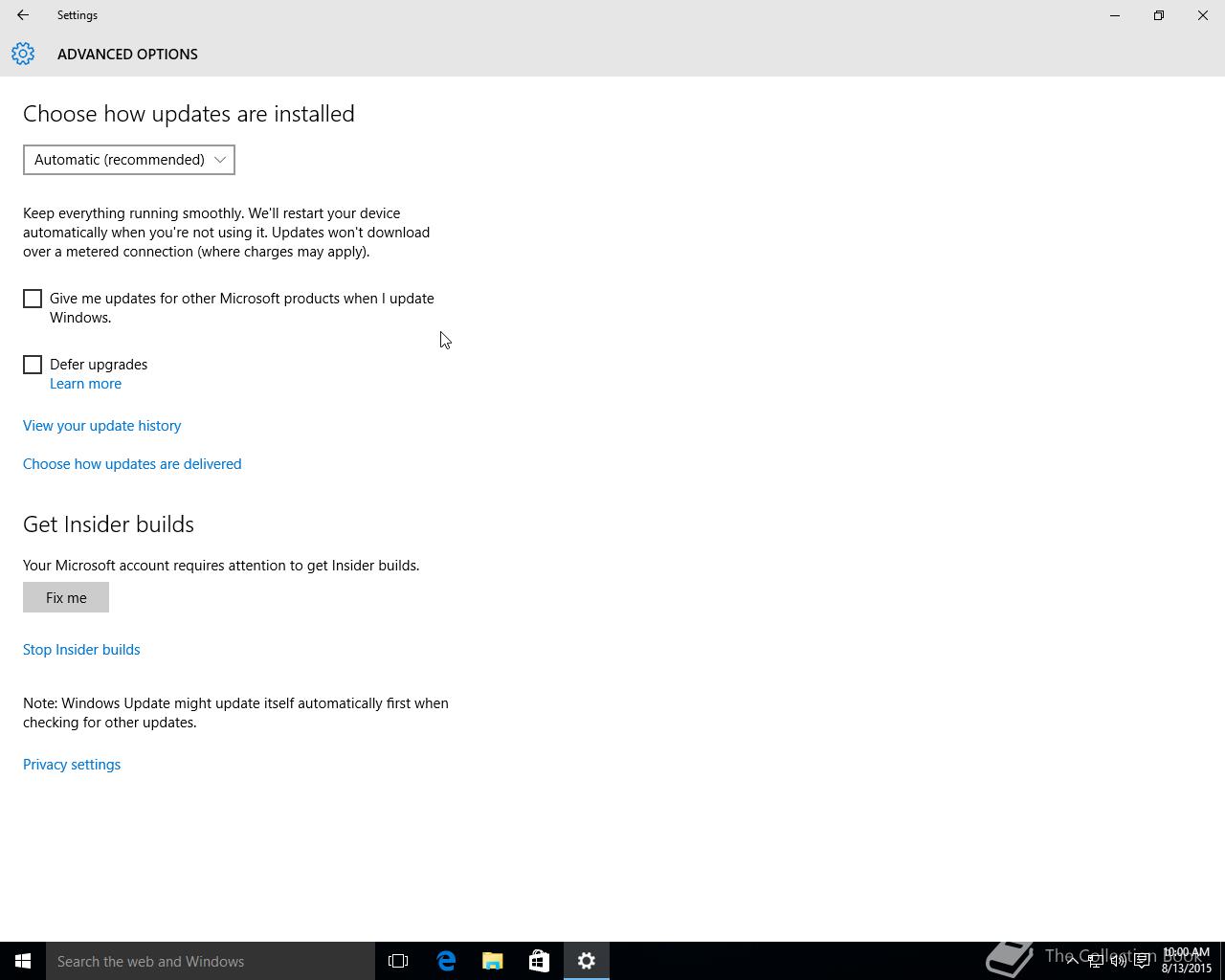Click the ADVANCED OPTIONS page title
The height and width of the screenshot is (980, 1225).
pyautogui.click(x=127, y=55)
